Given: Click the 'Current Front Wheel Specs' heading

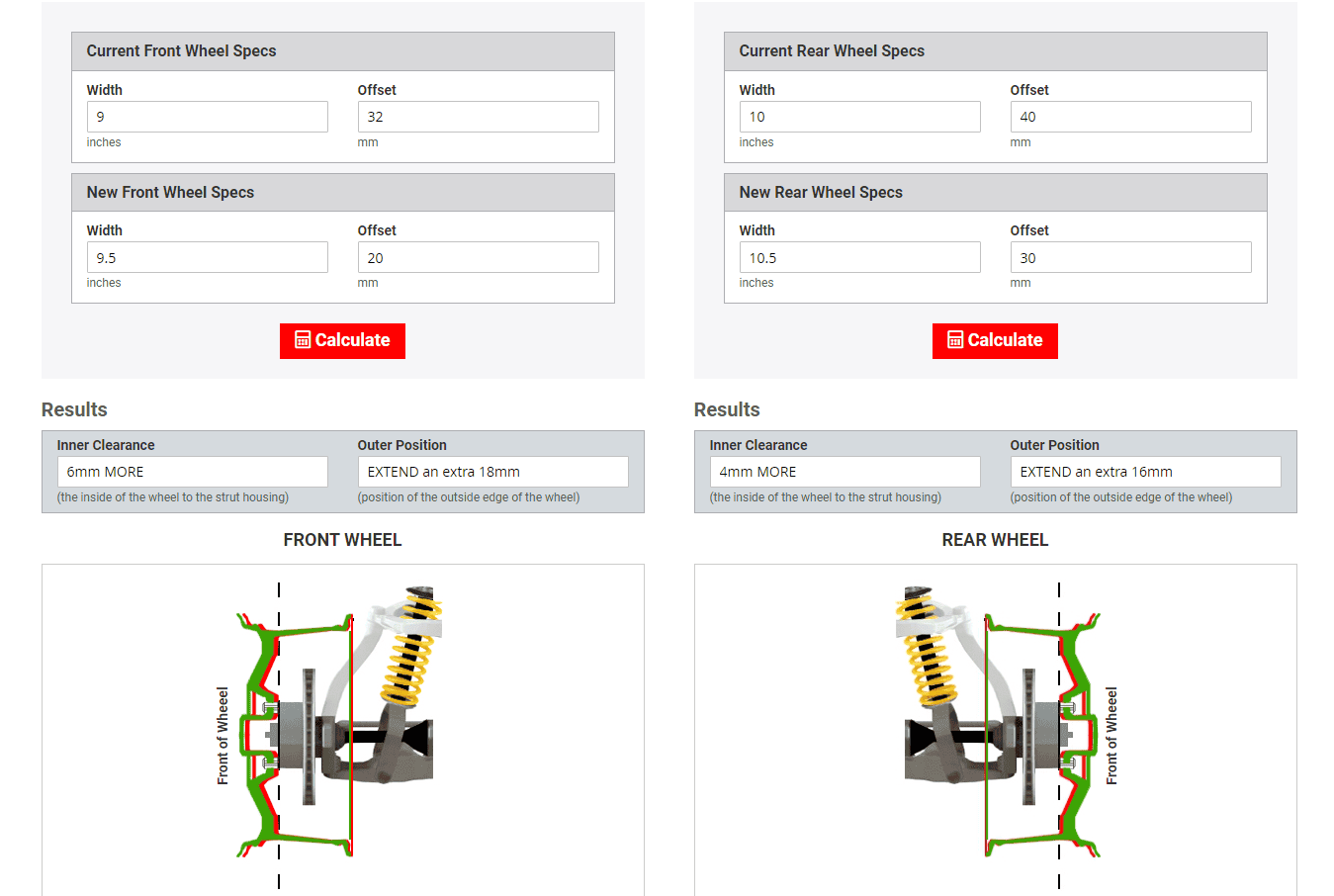Looking at the screenshot, I should click(x=181, y=51).
